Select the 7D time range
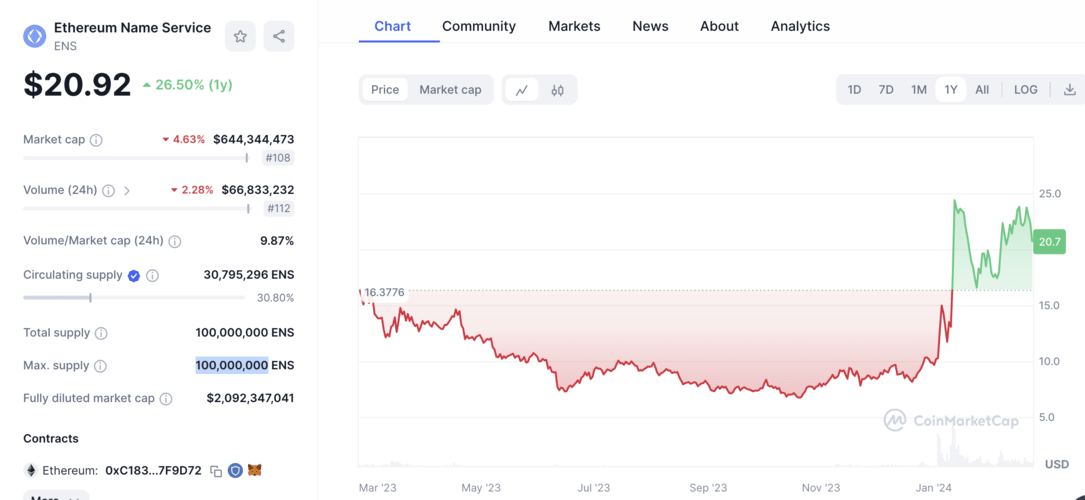The width and height of the screenshot is (1085, 500). 886,90
